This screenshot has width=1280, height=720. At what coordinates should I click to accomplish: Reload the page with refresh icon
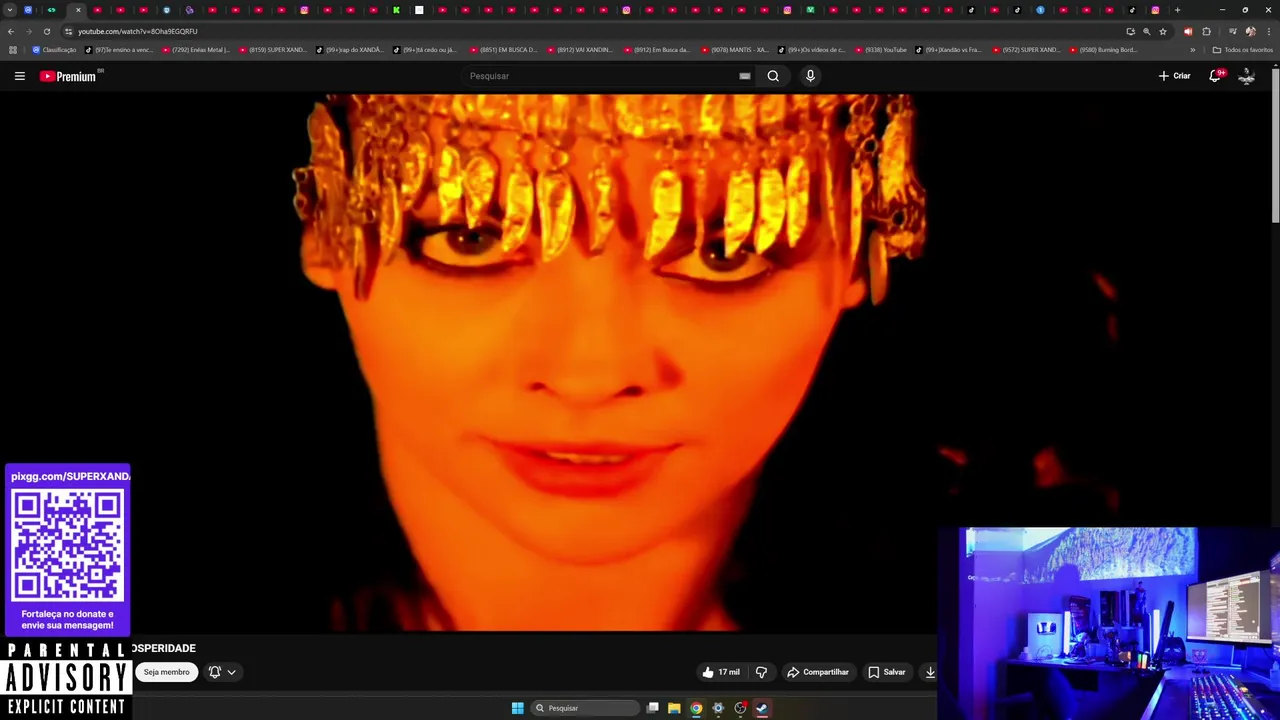[x=46, y=31]
